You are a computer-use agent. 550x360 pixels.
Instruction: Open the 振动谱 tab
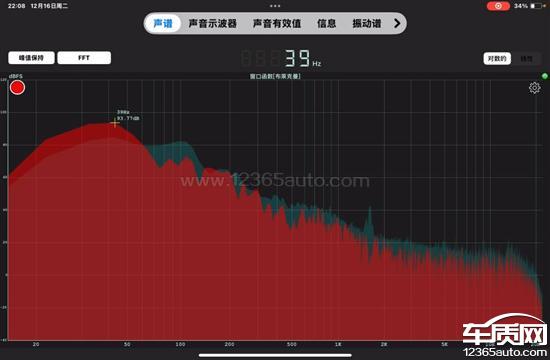point(367,24)
